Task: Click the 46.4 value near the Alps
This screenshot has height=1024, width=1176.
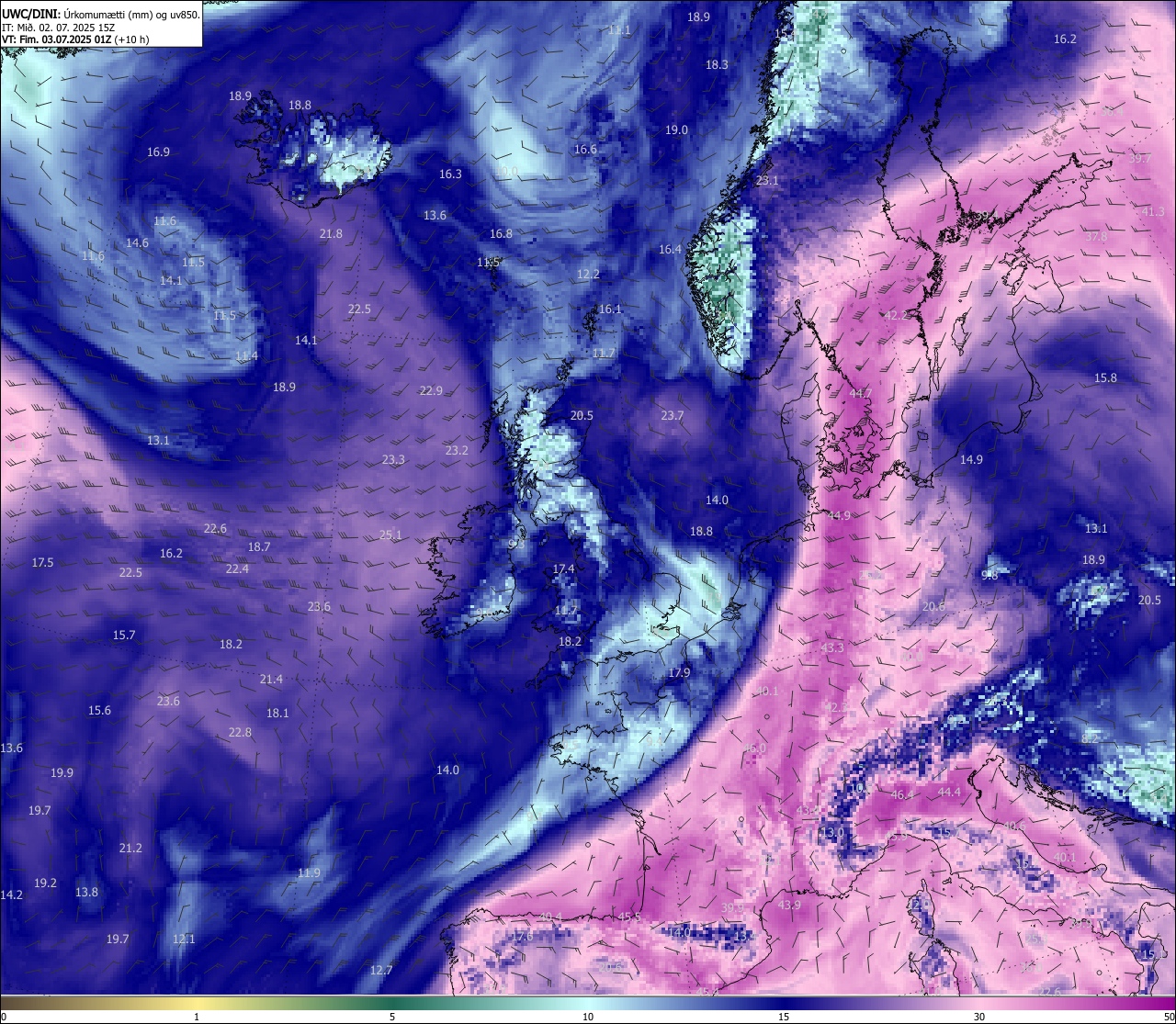Action: [x=902, y=794]
